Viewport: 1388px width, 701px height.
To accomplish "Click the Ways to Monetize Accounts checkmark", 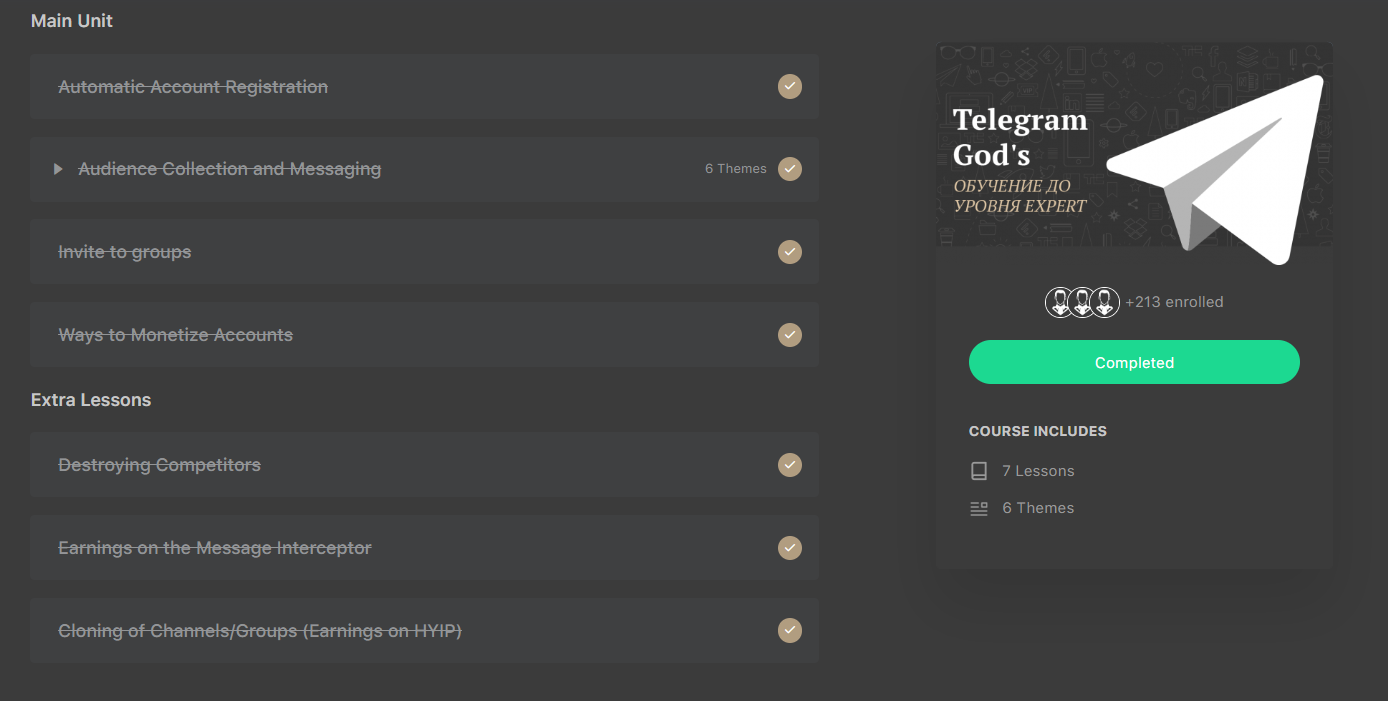I will (x=790, y=335).
